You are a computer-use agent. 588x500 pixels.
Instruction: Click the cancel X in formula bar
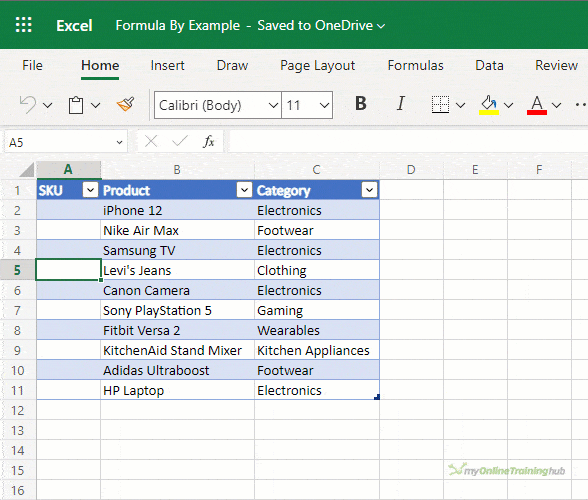point(151,141)
